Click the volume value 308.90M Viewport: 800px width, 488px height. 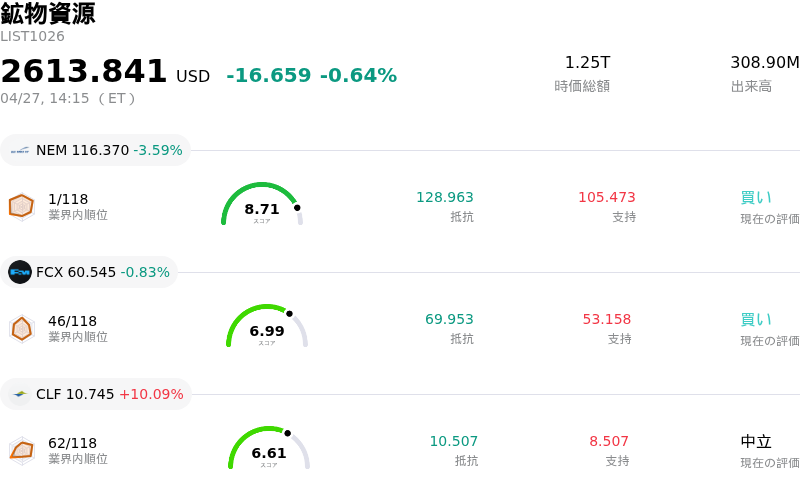765,62
